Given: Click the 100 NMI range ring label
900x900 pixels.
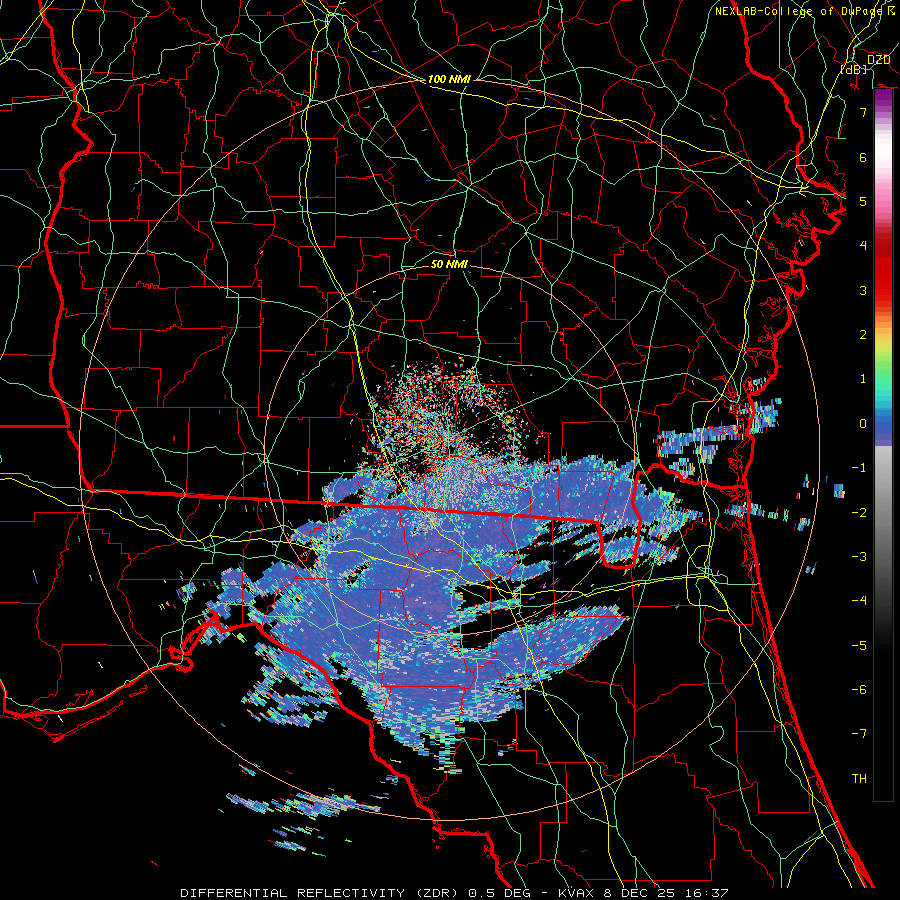Looking at the screenshot, I should click(449, 79).
